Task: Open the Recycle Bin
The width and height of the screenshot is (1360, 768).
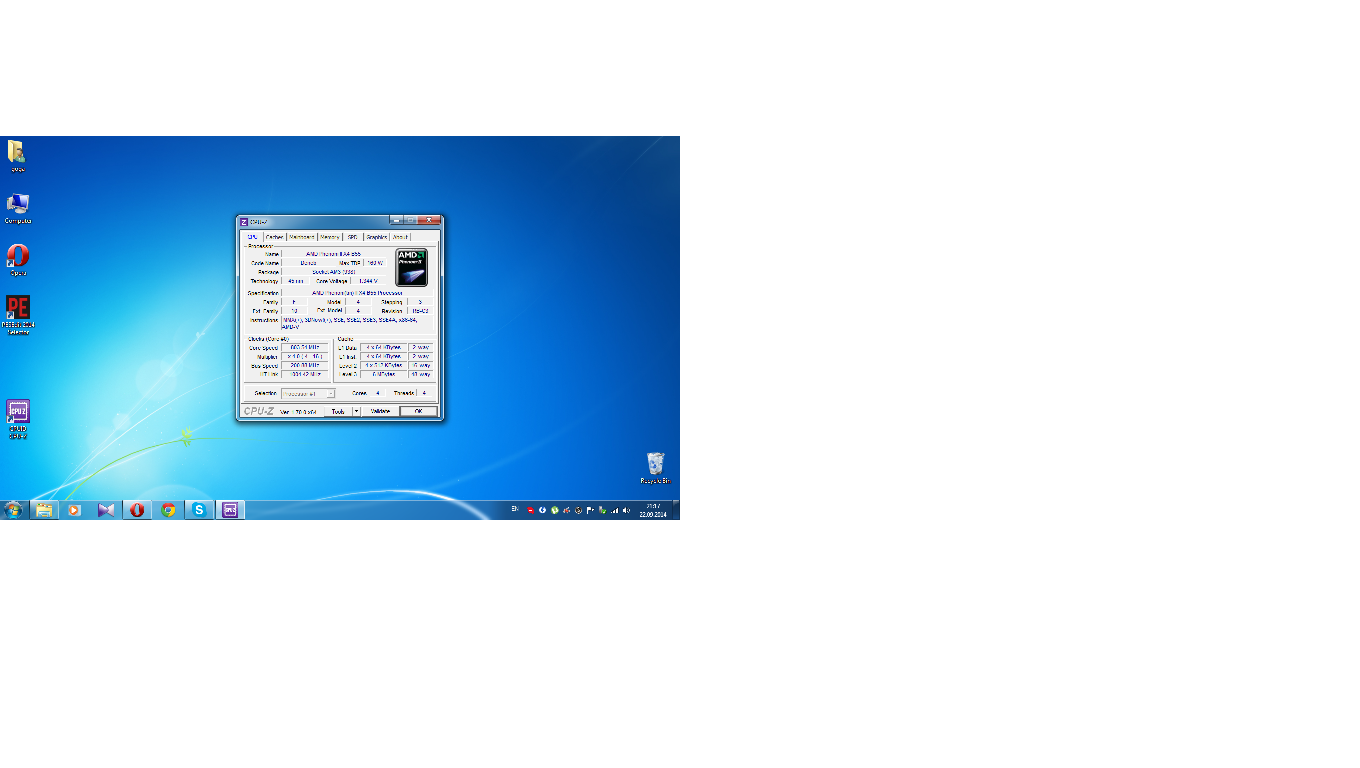Action: 656,468
